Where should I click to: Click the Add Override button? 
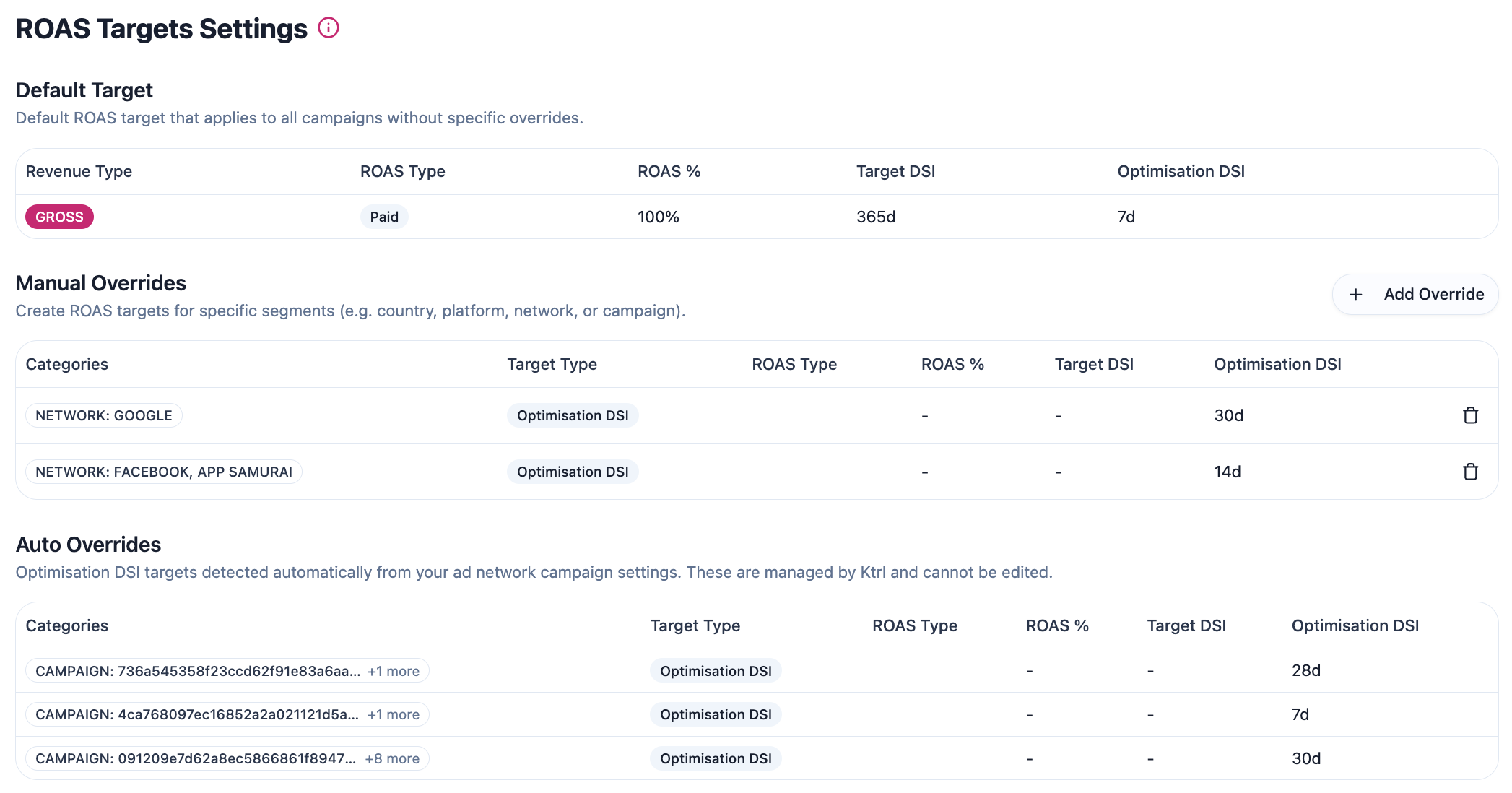[x=1415, y=294]
